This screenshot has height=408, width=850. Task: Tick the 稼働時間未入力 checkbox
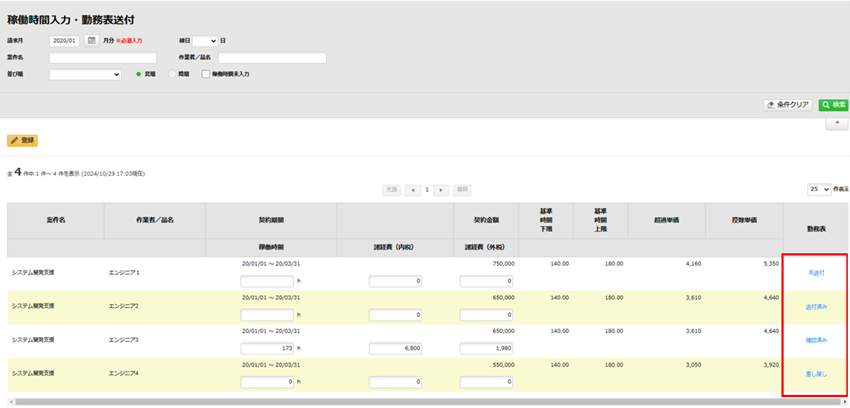(206, 74)
